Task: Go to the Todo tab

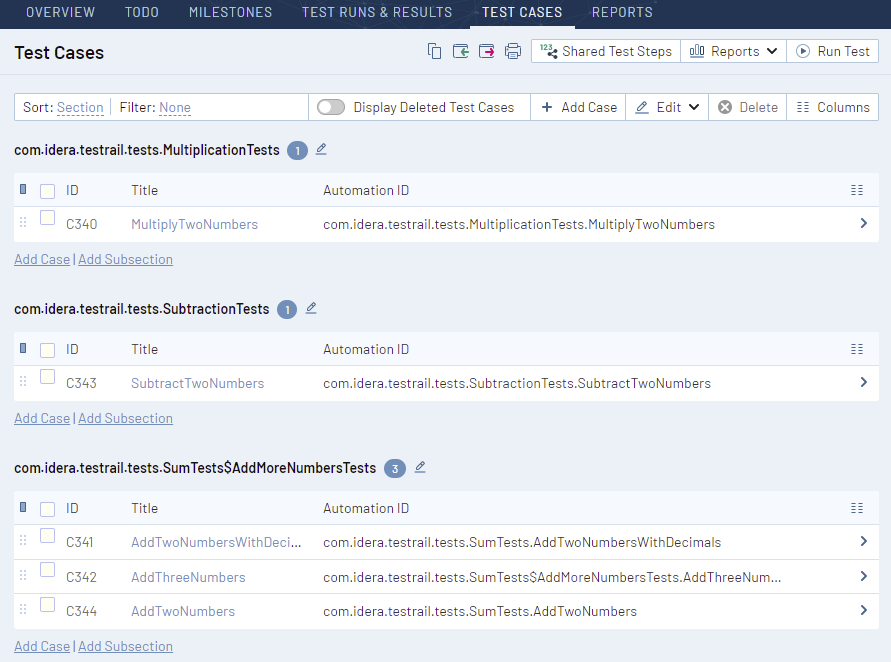Action: coord(141,13)
